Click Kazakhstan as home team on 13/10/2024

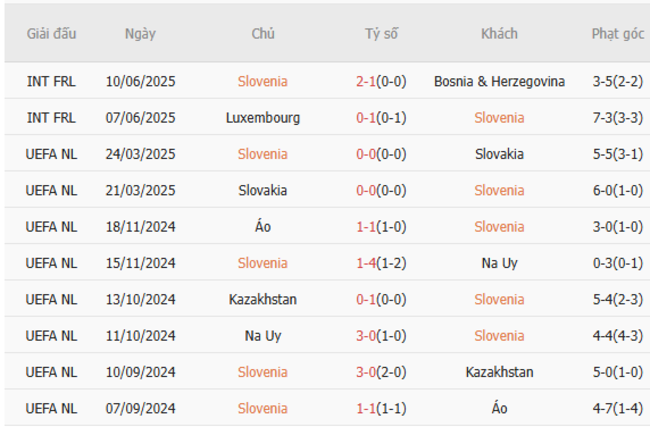click(263, 299)
